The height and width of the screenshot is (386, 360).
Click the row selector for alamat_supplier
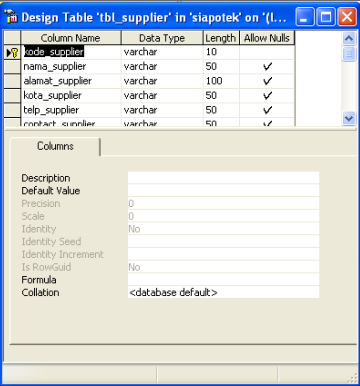12,81
